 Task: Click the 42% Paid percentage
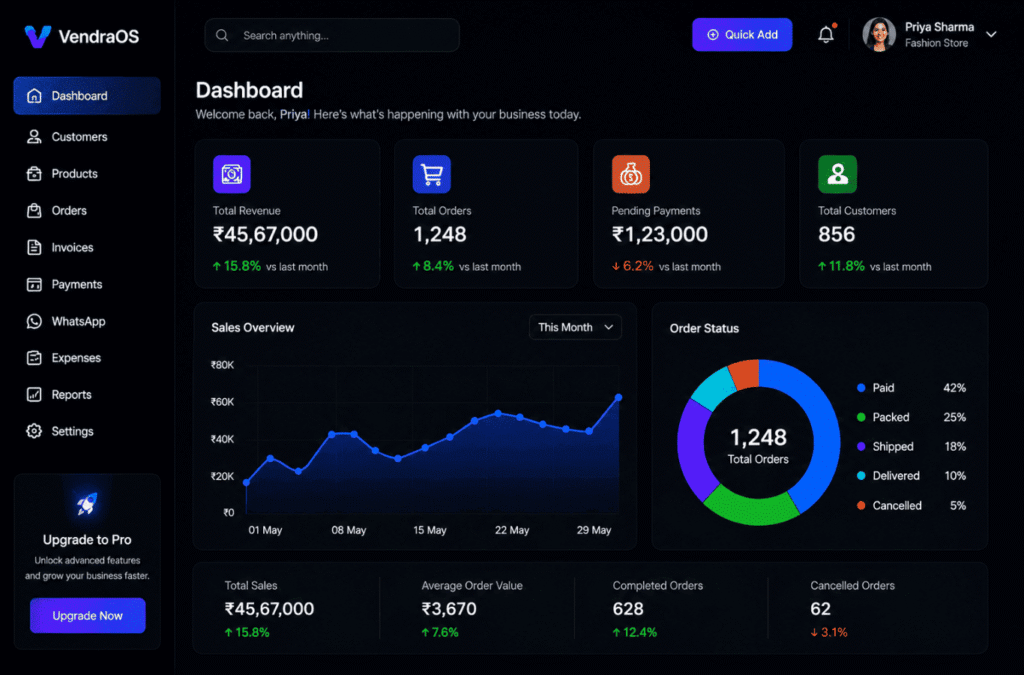[x=955, y=388]
